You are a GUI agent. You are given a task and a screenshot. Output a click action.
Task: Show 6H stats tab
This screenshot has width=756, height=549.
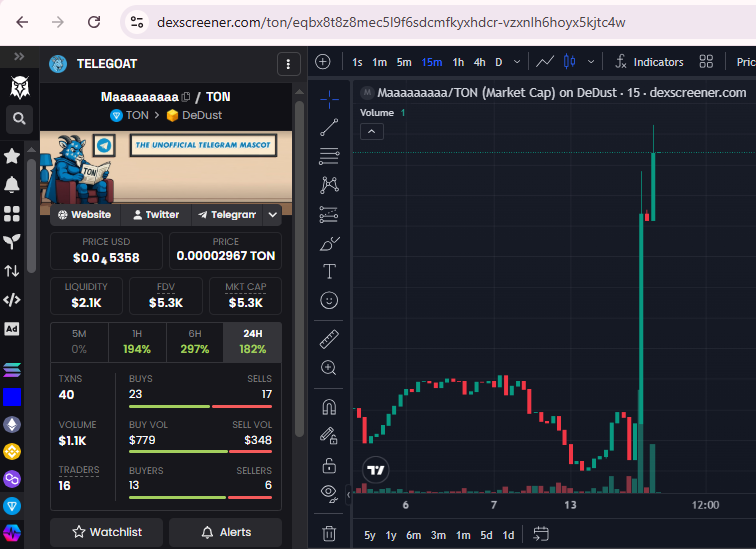click(195, 342)
